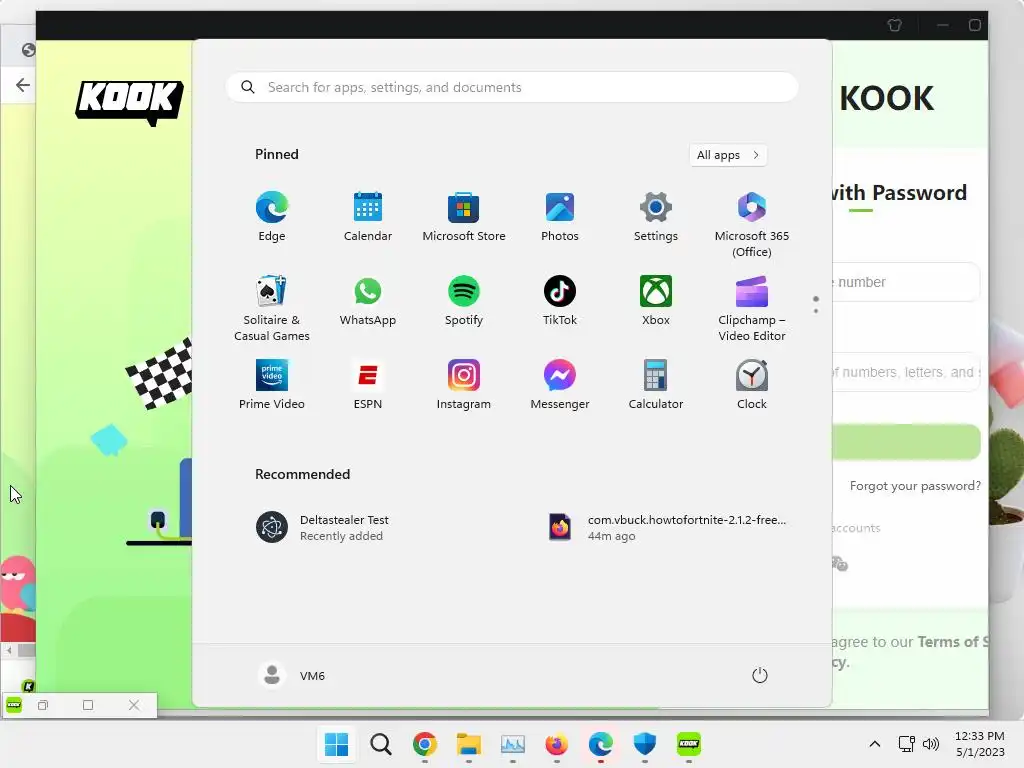
Task: Open the Settings app
Action: coord(656,217)
